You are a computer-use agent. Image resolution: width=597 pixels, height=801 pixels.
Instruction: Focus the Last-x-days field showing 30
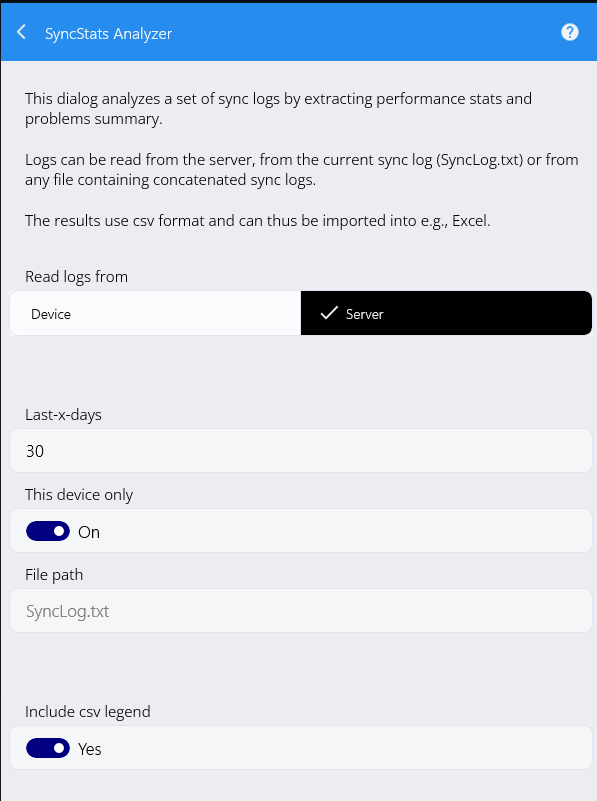(301, 451)
